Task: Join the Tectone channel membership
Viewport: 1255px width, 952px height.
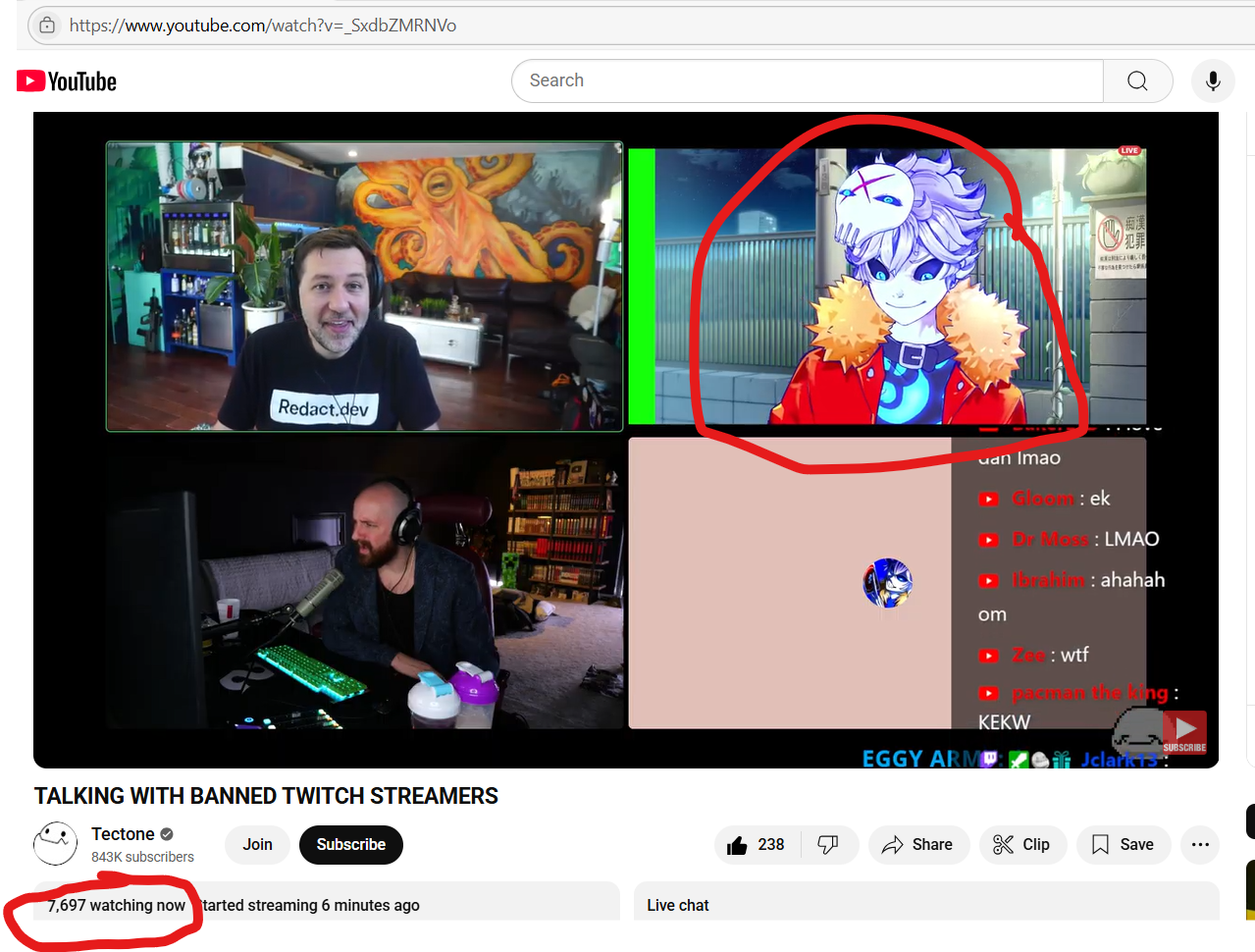Action: click(x=258, y=845)
